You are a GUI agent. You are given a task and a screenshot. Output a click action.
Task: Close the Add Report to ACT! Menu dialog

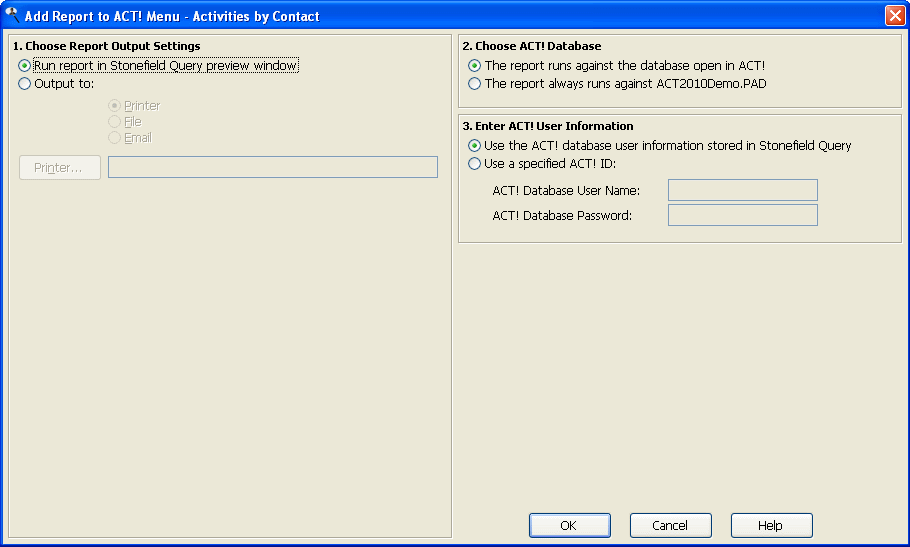point(895,16)
